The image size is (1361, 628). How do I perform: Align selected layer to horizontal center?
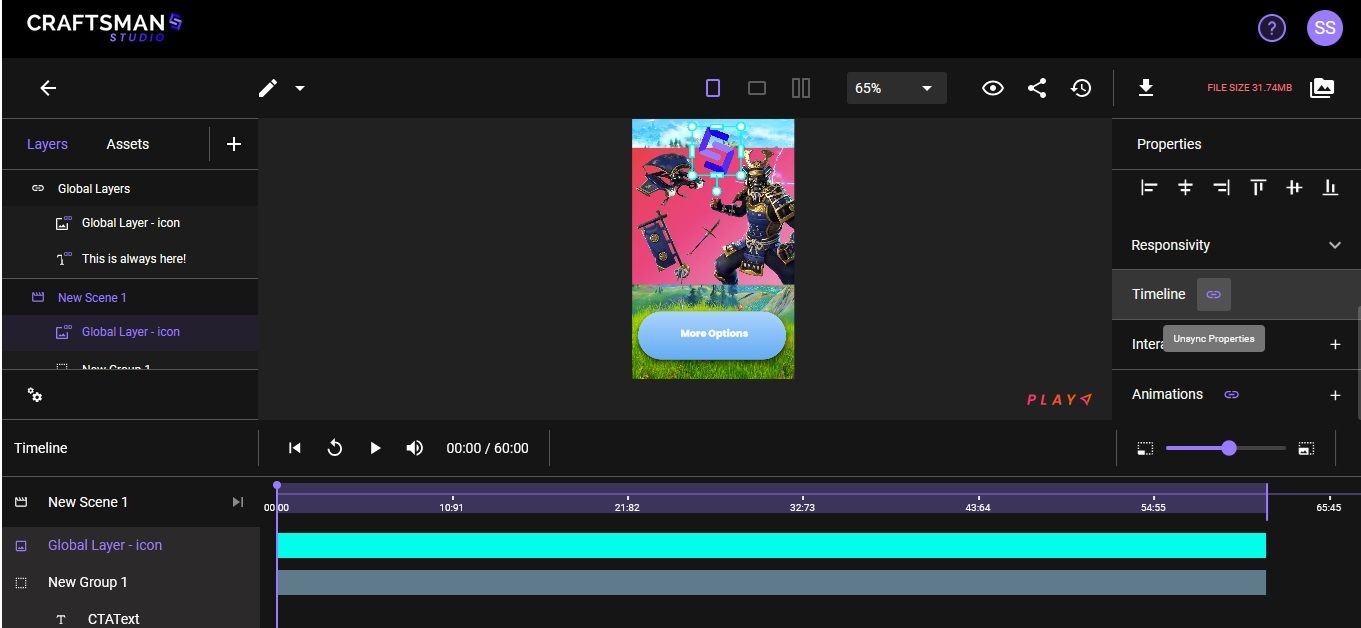pos(1185,187)
